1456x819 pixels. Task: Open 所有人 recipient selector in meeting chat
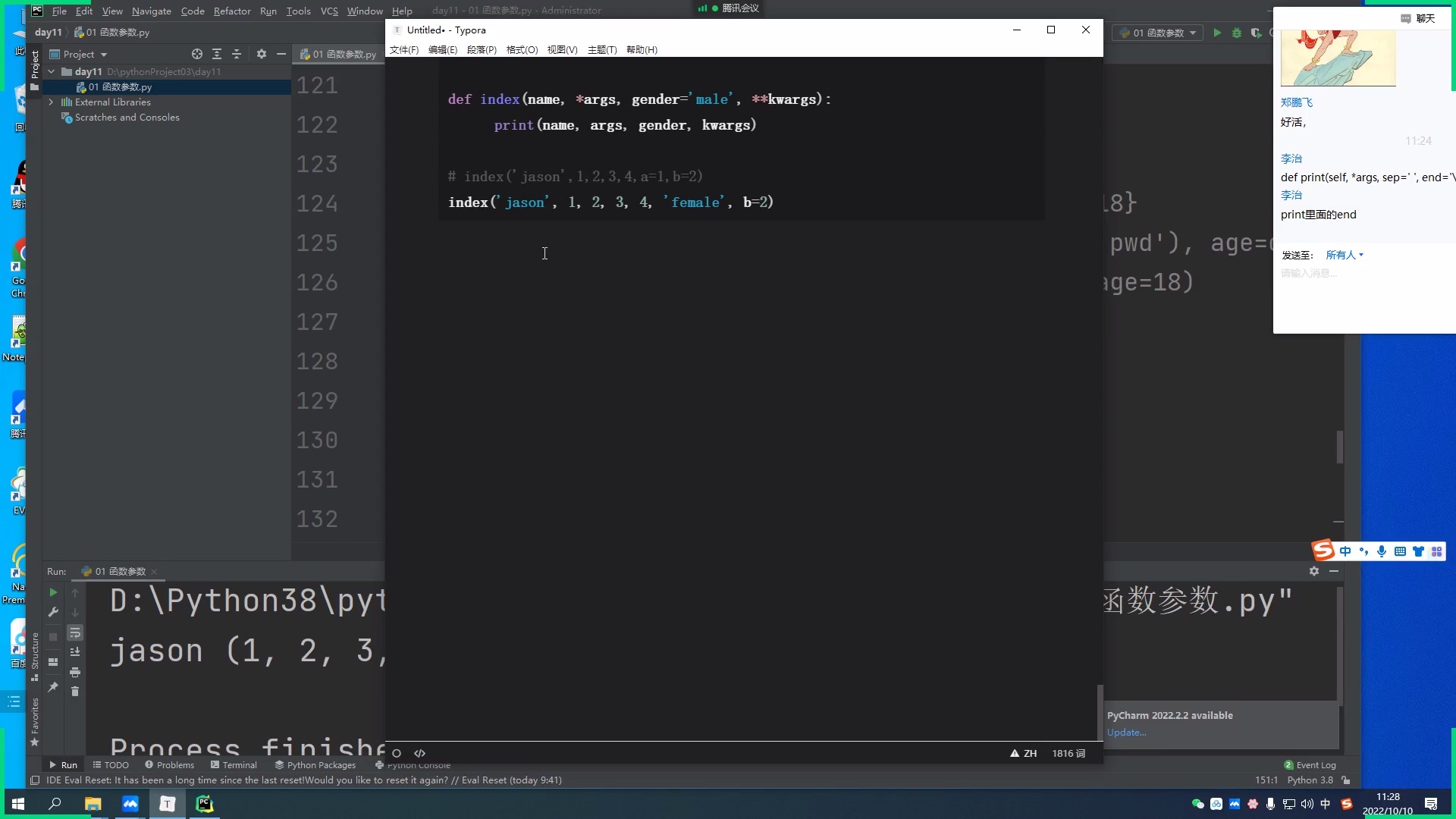pos(1343,255)
